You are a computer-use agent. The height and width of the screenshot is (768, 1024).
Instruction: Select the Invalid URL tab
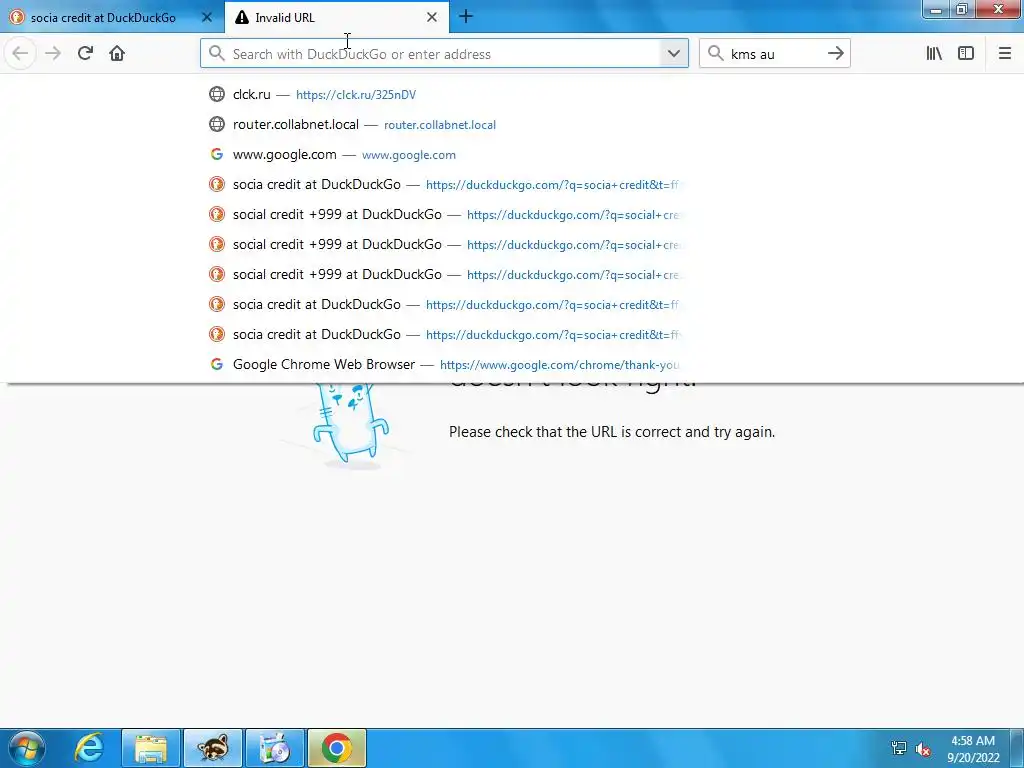pyautogui.click(x=336, y=18)
